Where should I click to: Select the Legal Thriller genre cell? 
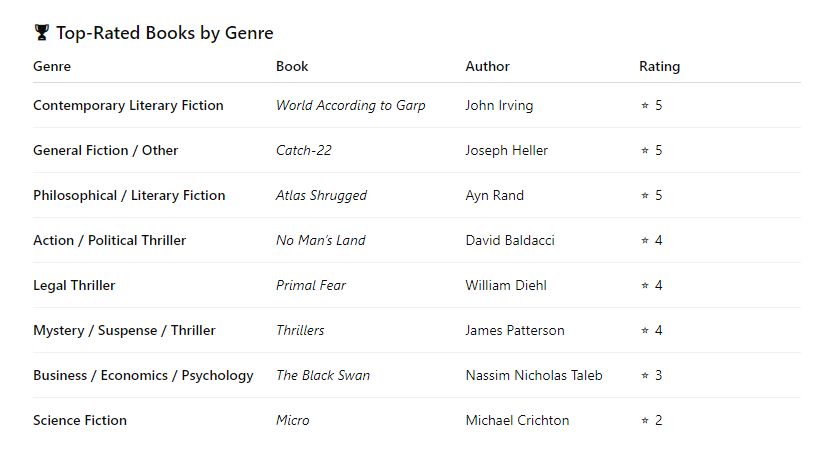click(x=74, y=285)
